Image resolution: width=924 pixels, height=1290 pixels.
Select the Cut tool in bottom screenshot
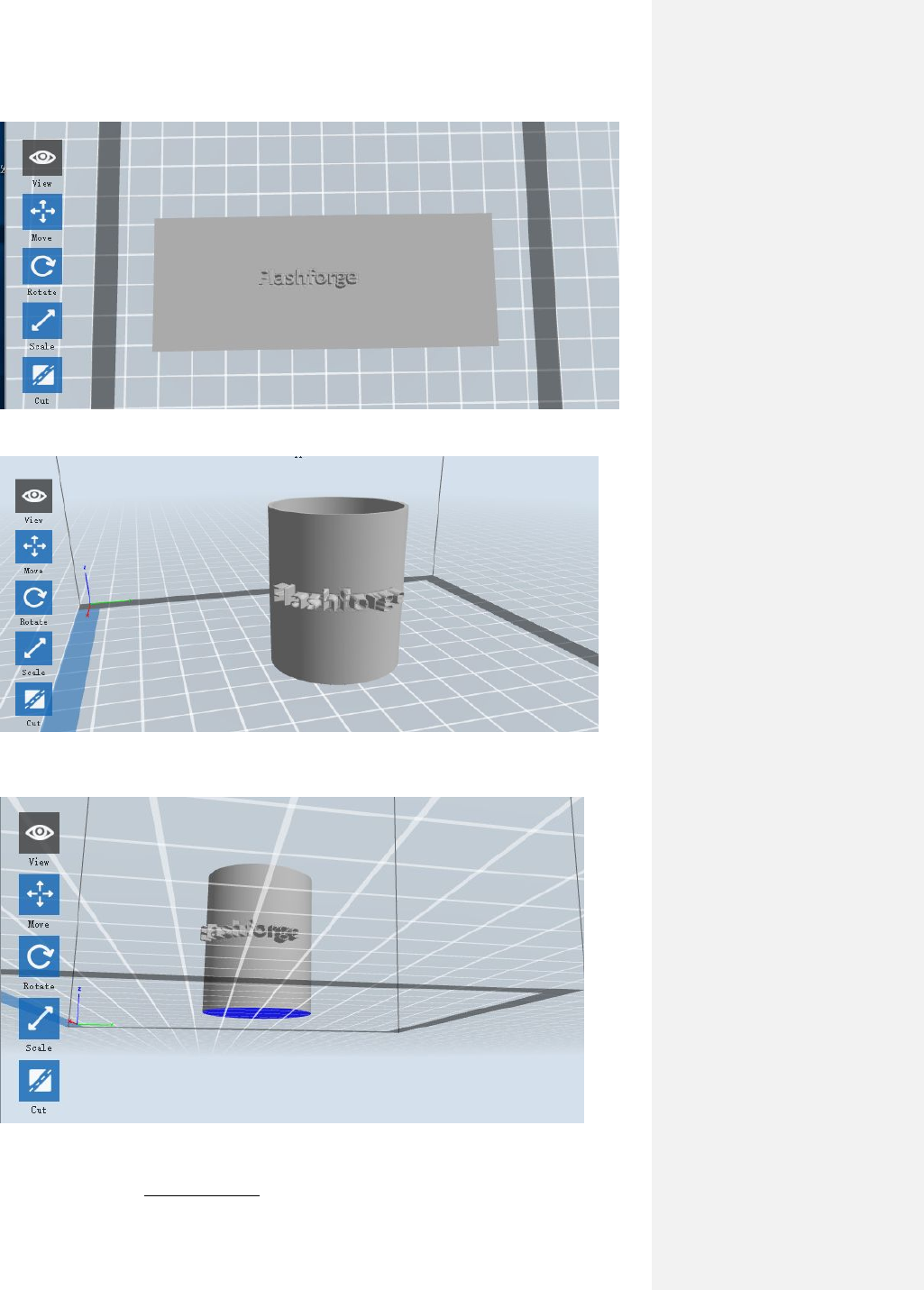coord(40,1081)
